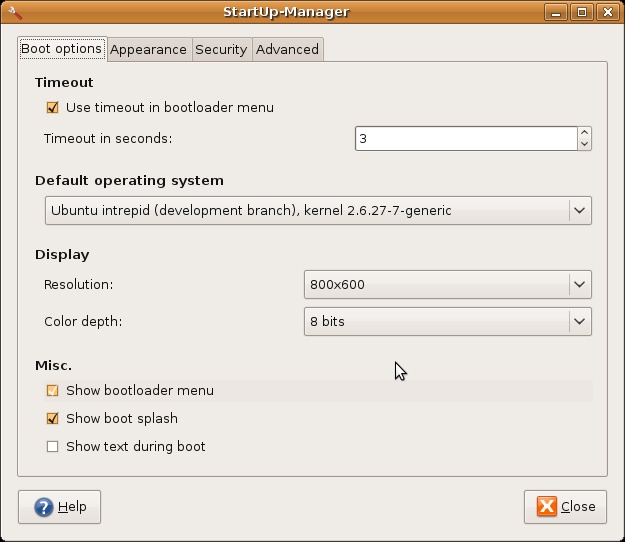Open the Advanced tab
The height and width of the screenshot is (542, 625).
pyautogui.click(x=287, y=50)
